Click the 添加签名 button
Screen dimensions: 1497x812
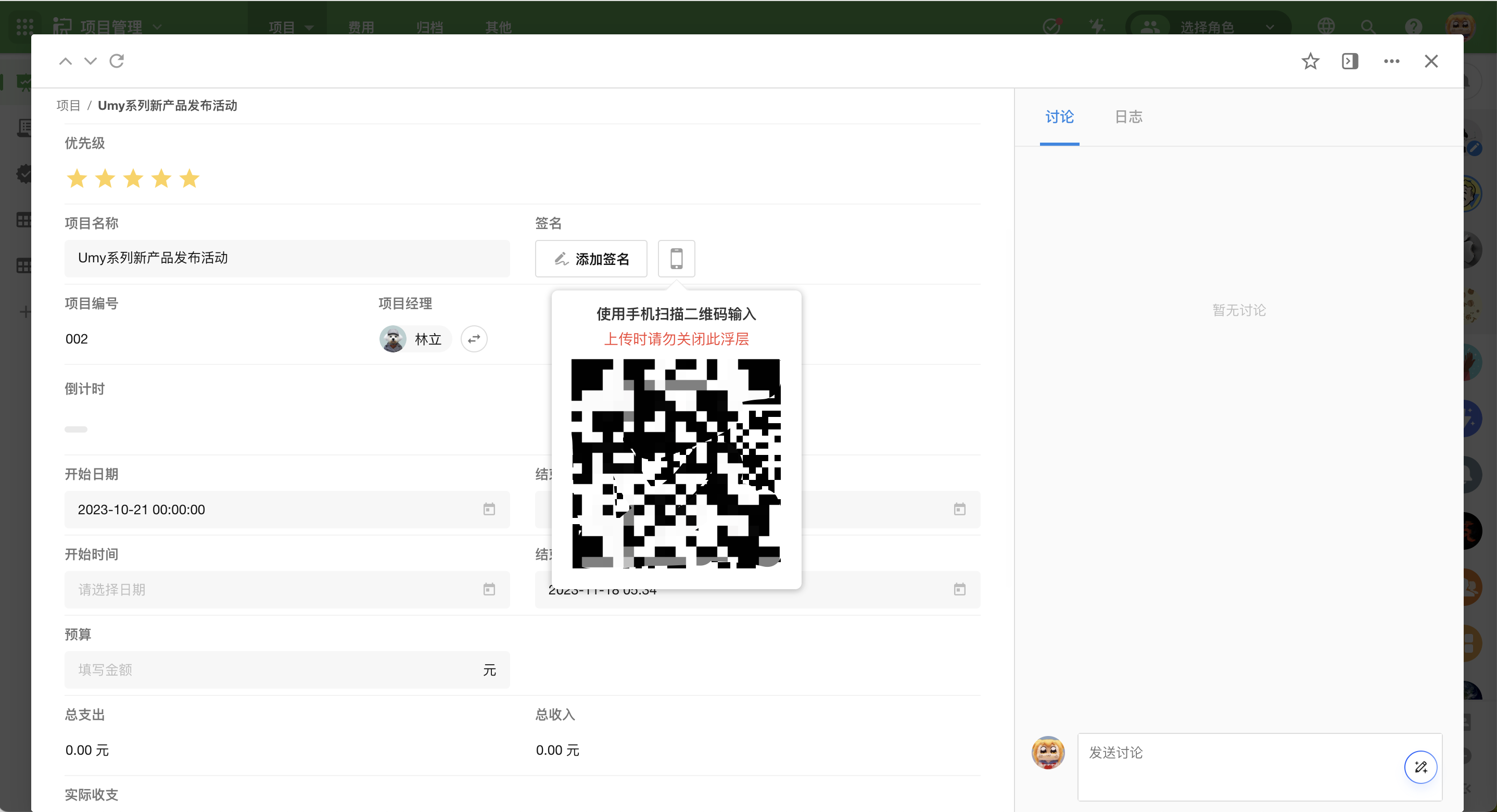click(591, 259)
